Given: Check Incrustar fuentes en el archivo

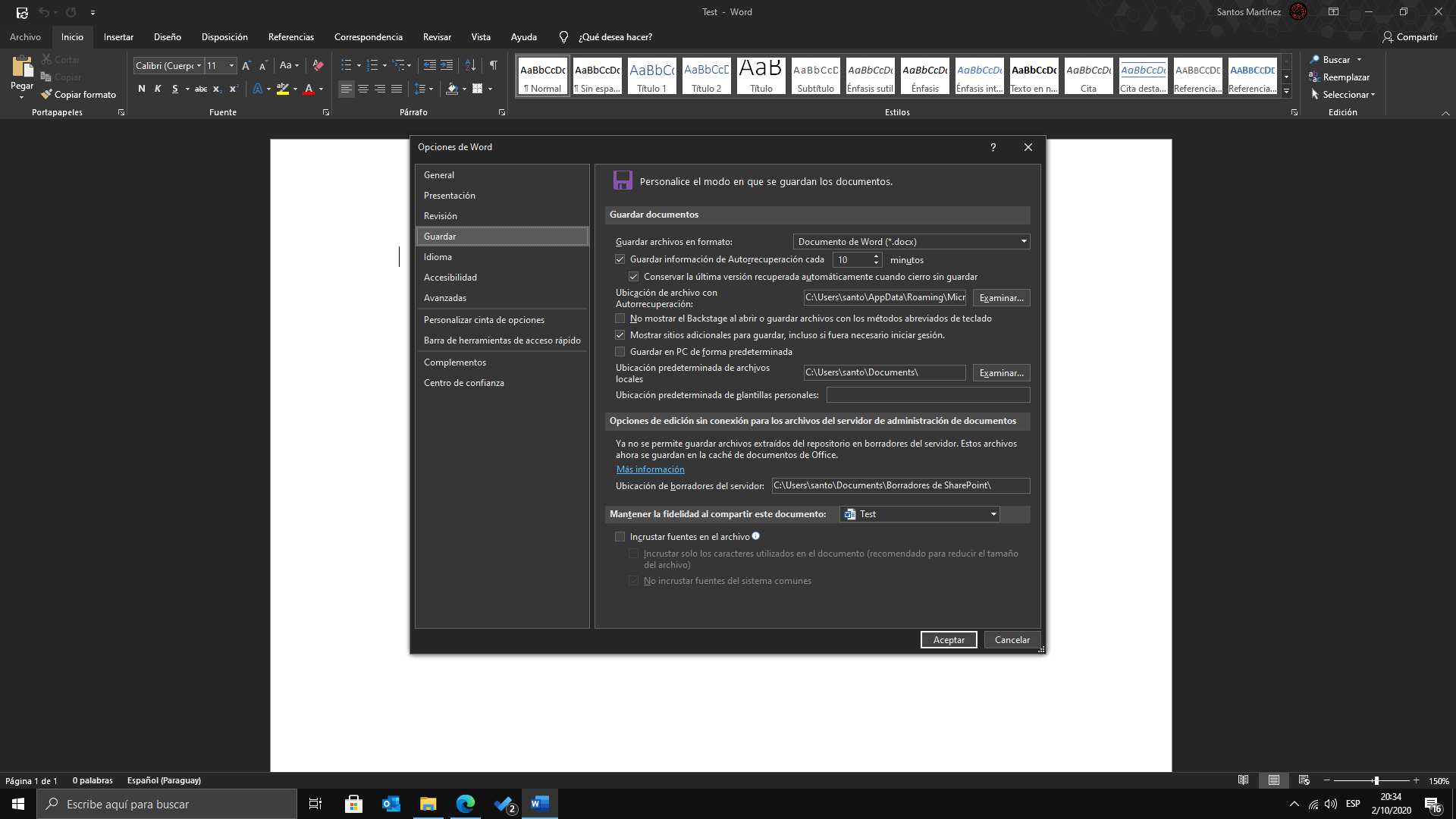Looking at the screenshot, I should click(x=620, y=537).
